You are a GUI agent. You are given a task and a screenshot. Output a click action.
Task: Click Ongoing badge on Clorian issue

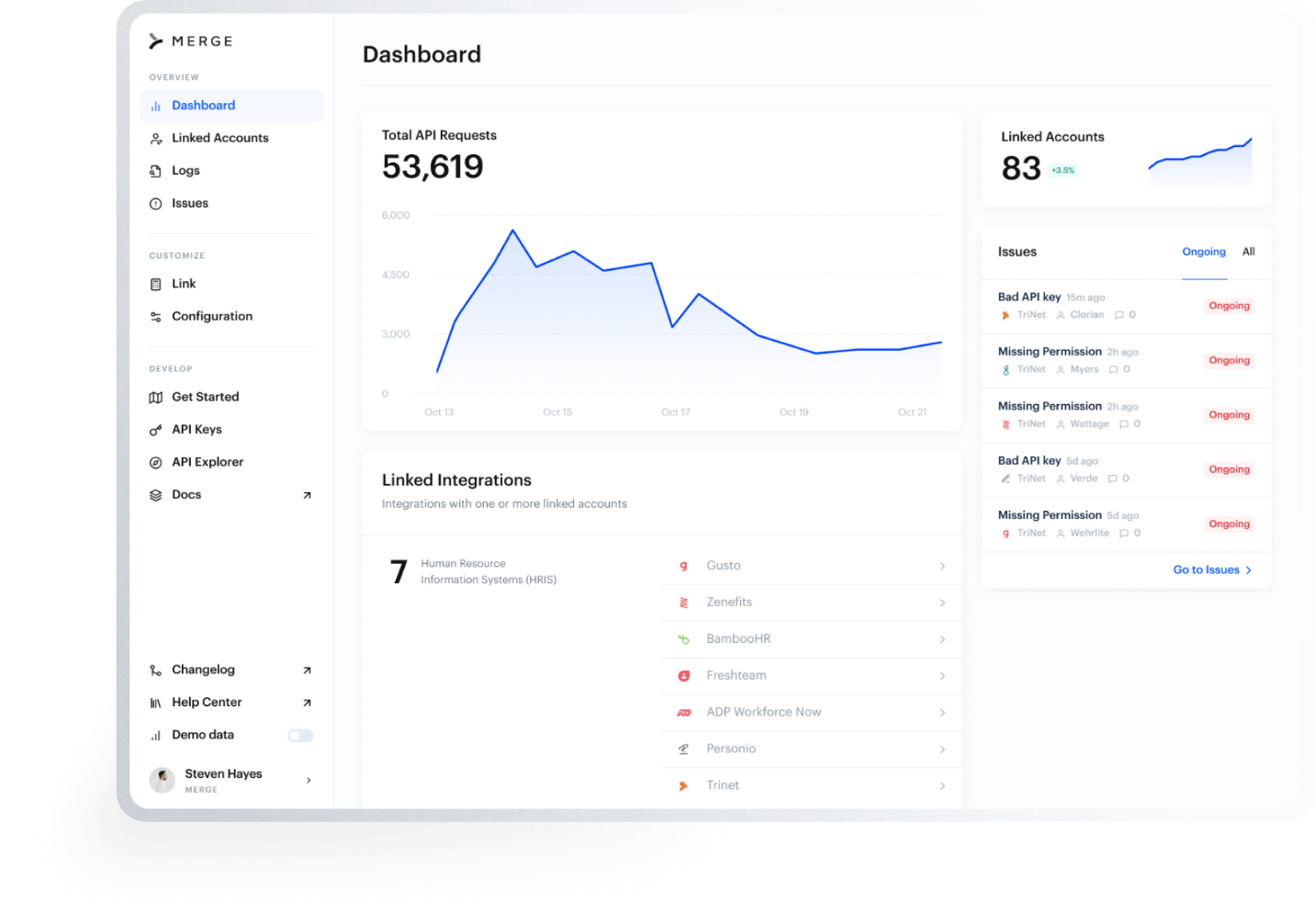point(1229,307)
